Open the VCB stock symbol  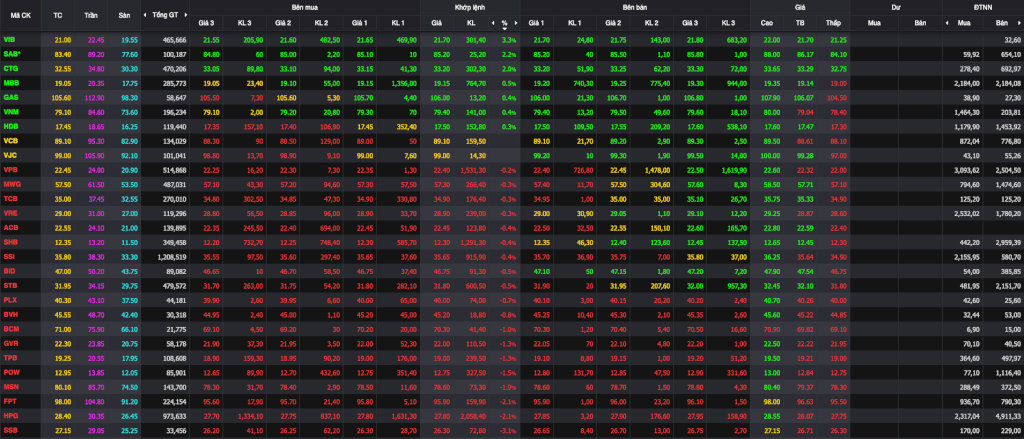pyautogui.click(x=10, y=140)
